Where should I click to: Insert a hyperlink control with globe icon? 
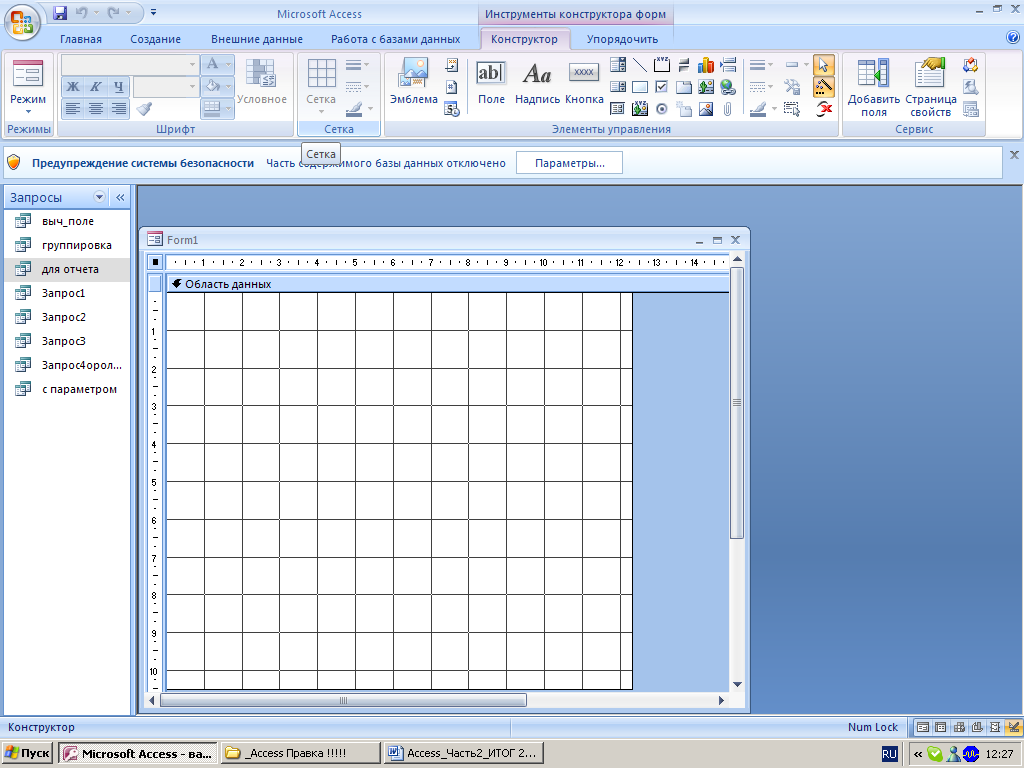pyautogui.click(x=728, y=87)
